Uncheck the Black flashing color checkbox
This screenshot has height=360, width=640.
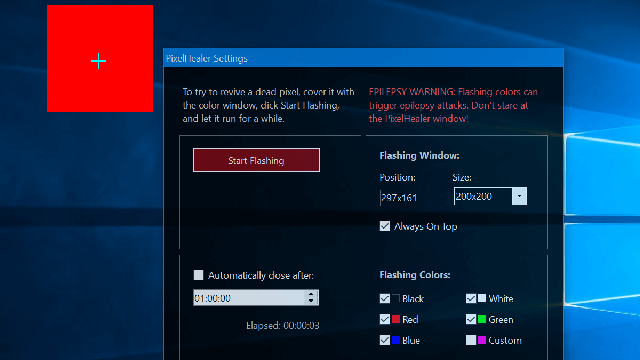[384, 298]
